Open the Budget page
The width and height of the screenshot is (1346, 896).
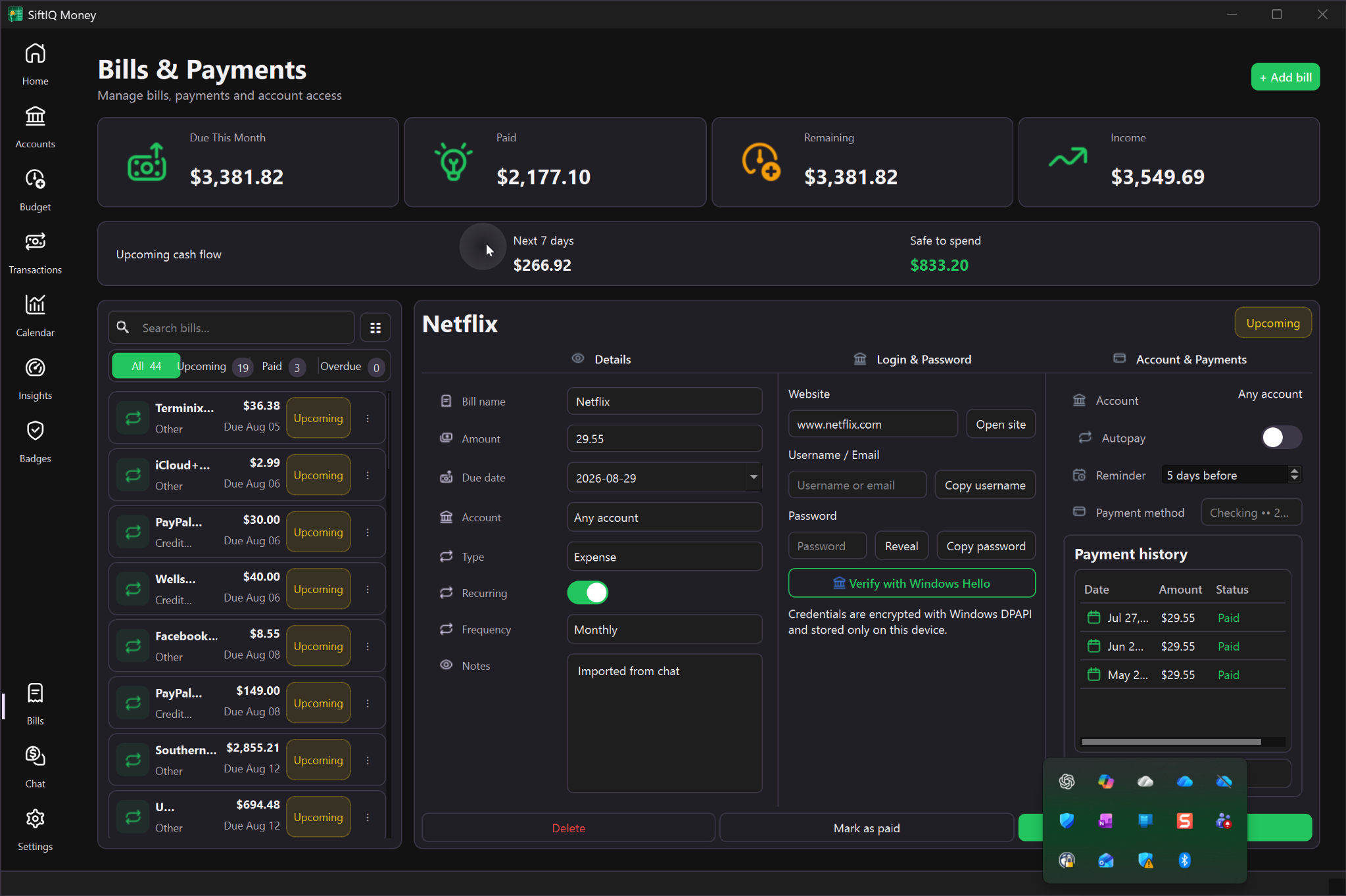[35, 191]
